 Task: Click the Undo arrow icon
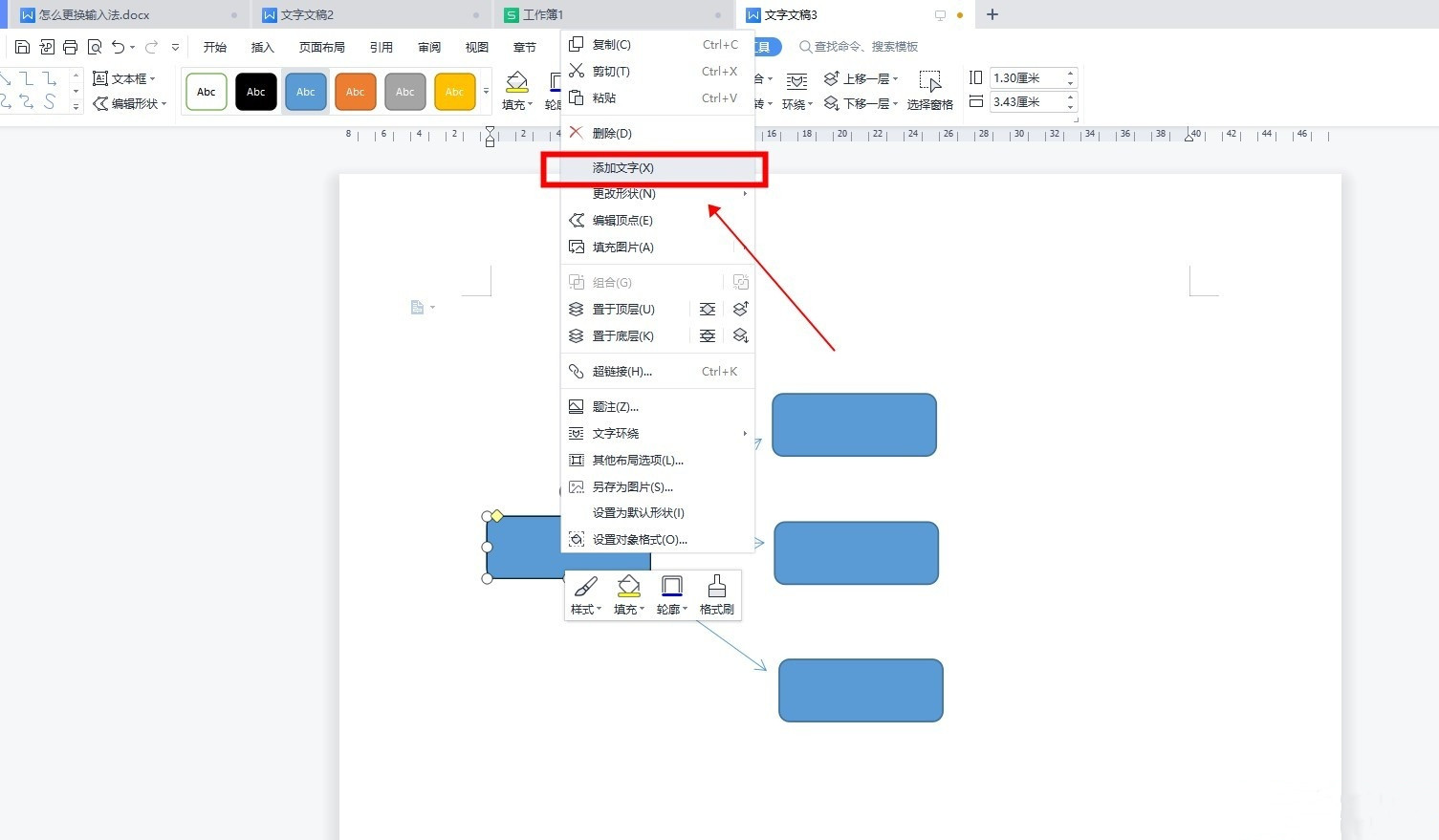click(116, 45)
